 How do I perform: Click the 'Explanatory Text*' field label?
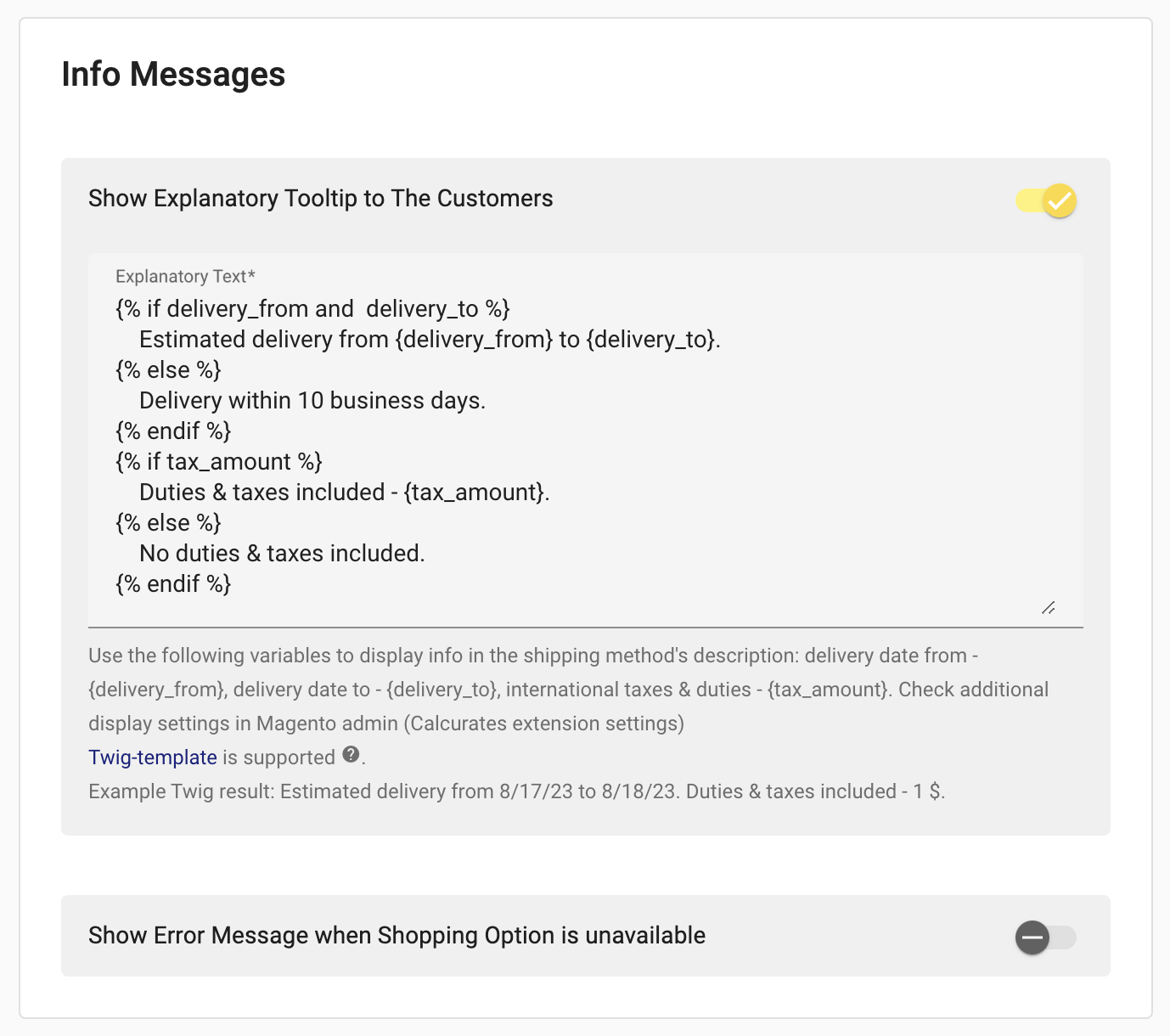point(186,277)
